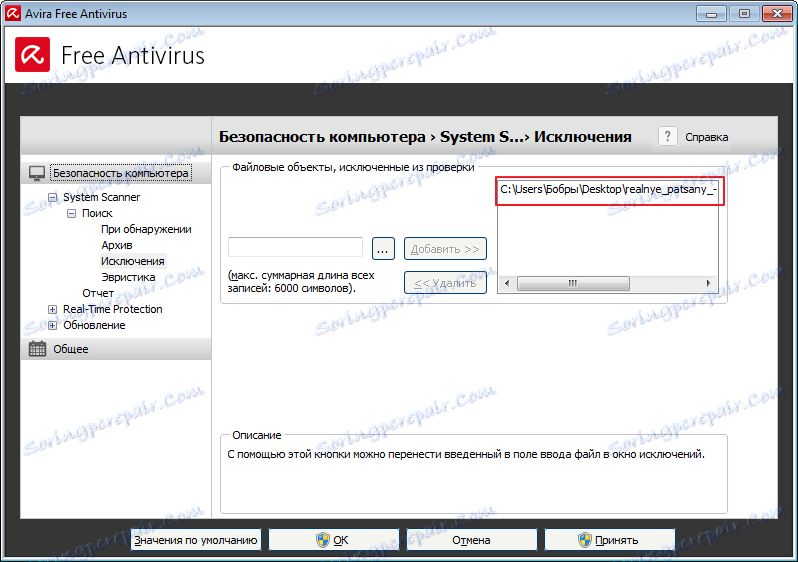798x562 pixels.
Task: Select the realnye_patsany exclusion entry
Action: [x=609, y=189]
